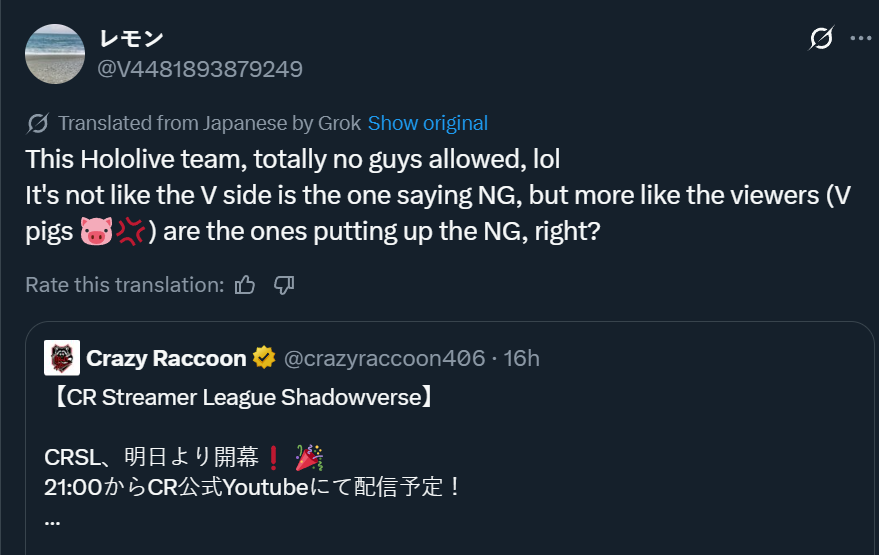The height and width of the screenshot is (555, 879).
Task: Rate the translation with thumbs up
Action: pyautogui.click(x=245, y=285)
